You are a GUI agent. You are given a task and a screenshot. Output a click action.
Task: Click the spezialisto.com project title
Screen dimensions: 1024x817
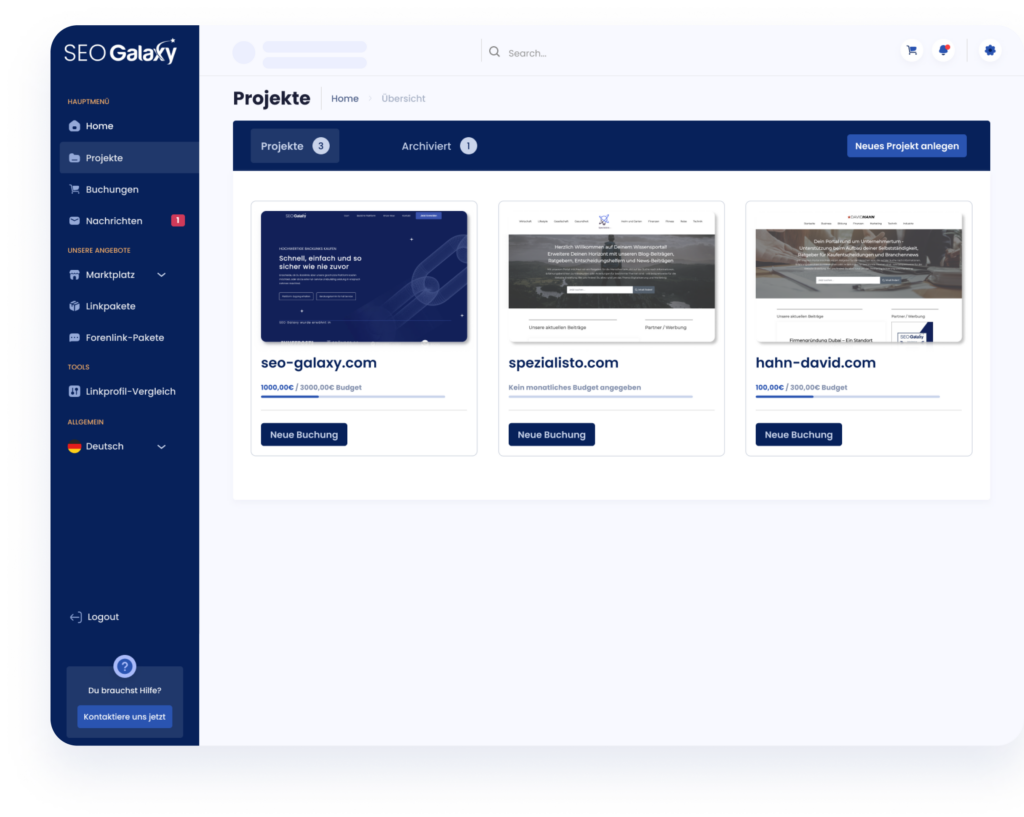point(563,363)
